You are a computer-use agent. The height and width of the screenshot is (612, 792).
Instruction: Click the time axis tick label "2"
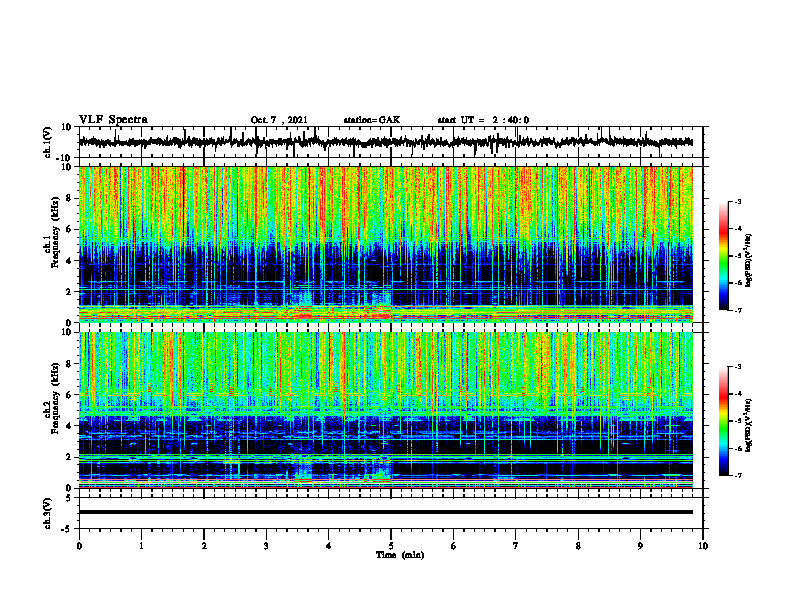[204, 546]
